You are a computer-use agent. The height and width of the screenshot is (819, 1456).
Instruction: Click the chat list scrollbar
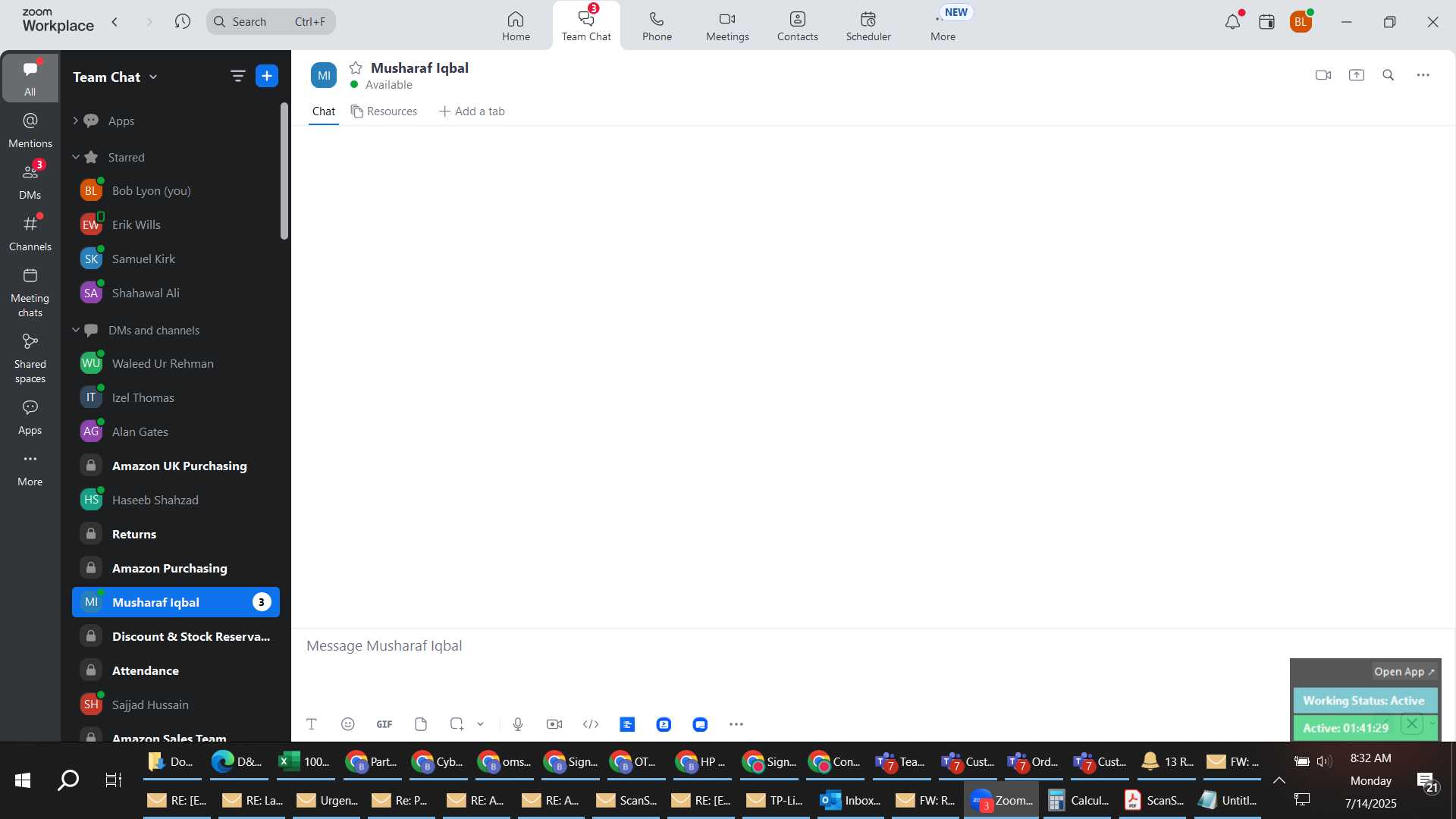(284, 171)
